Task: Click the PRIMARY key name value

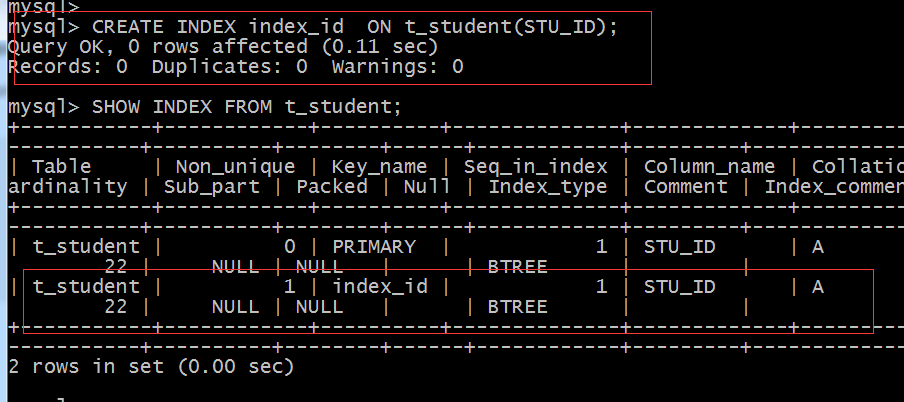Action: coord(374,246)
